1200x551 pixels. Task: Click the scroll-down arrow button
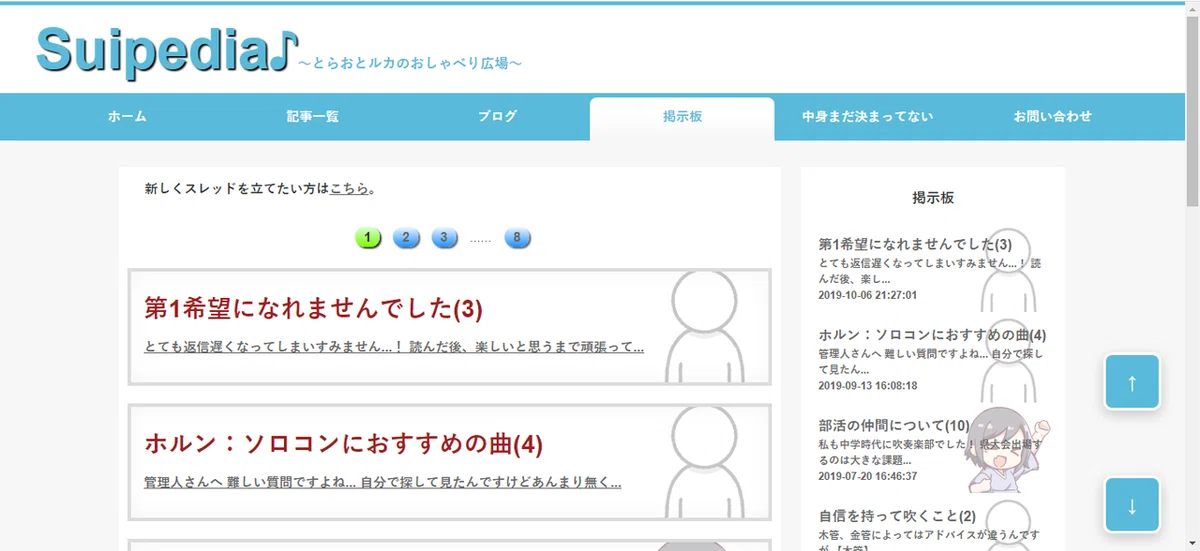point(1132,506)
